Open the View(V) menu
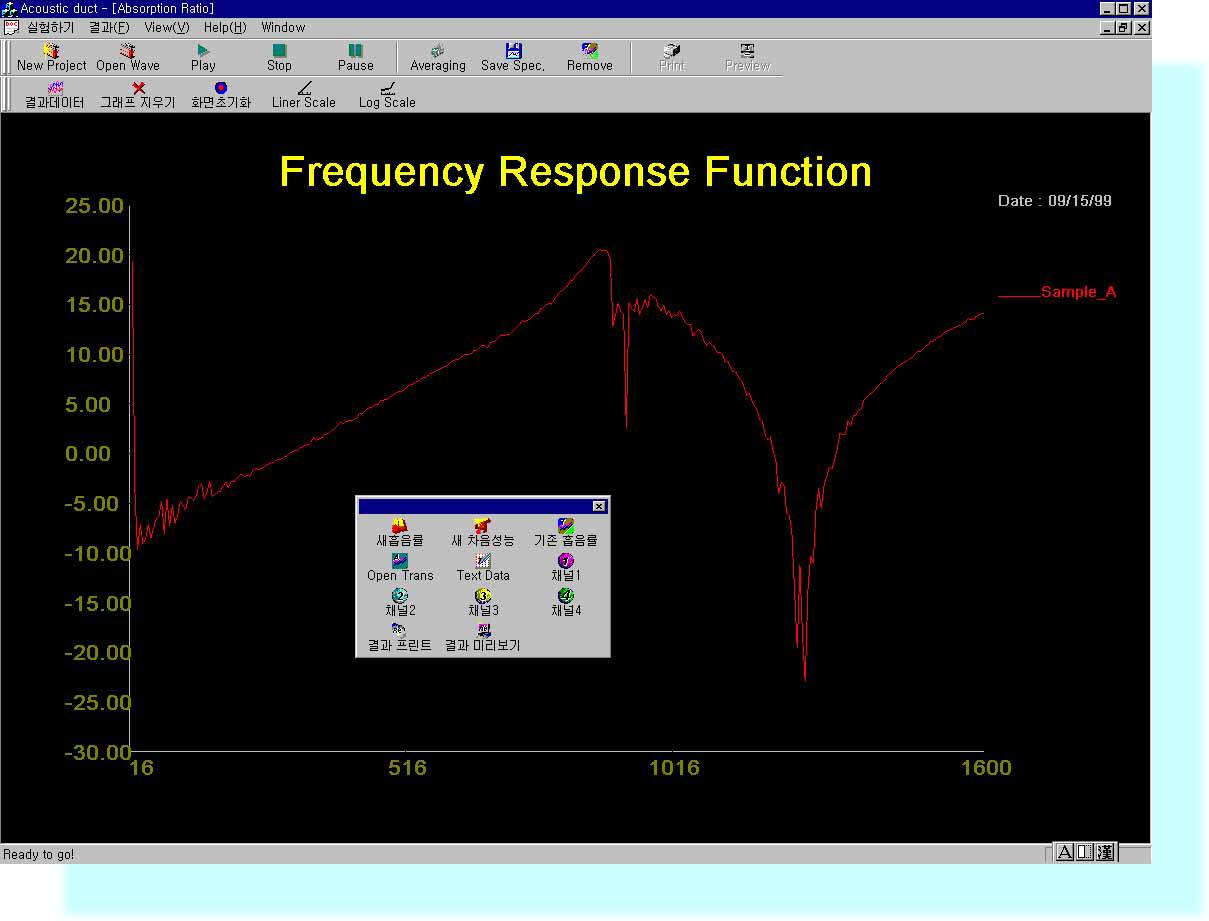 point(166,27)
